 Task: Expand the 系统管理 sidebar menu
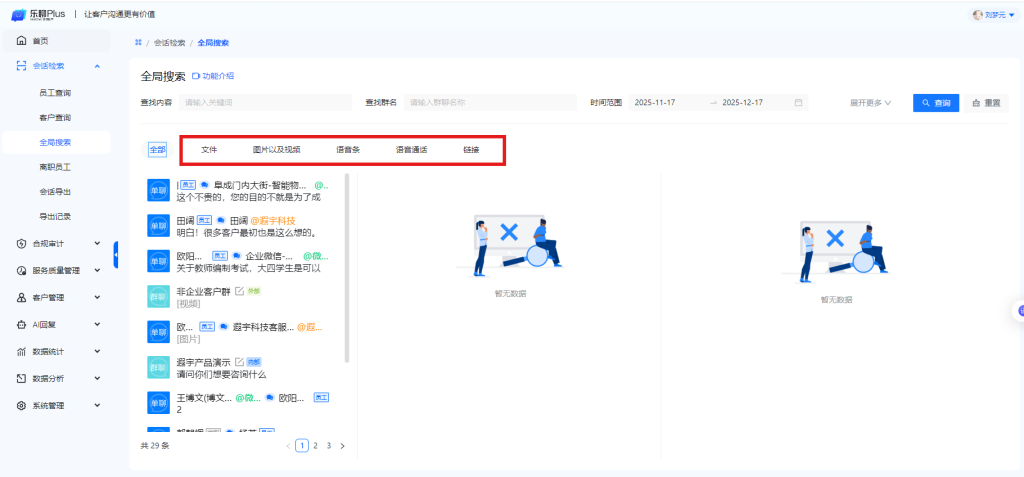coord(97,406)
